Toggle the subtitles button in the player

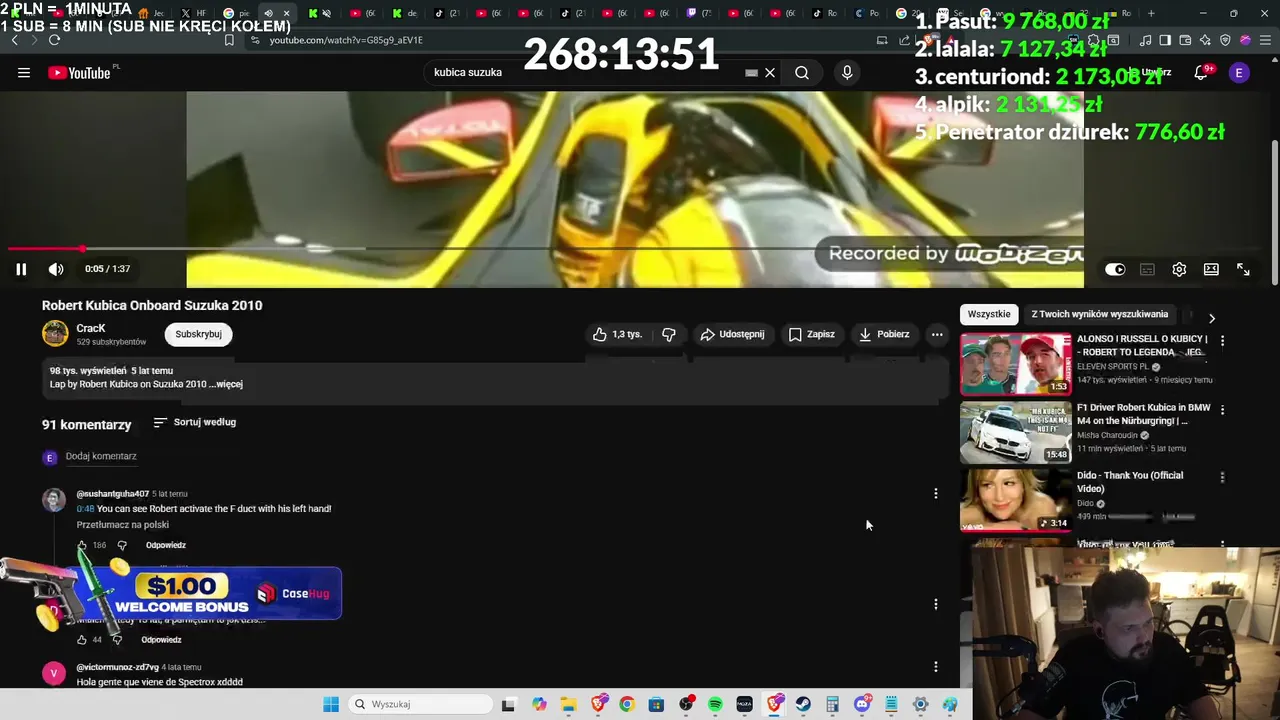1147,269
